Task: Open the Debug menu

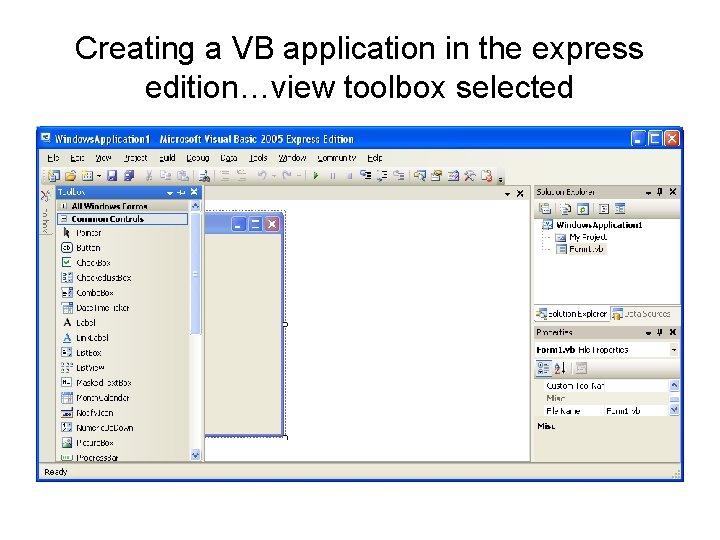Action: point(198,158)
